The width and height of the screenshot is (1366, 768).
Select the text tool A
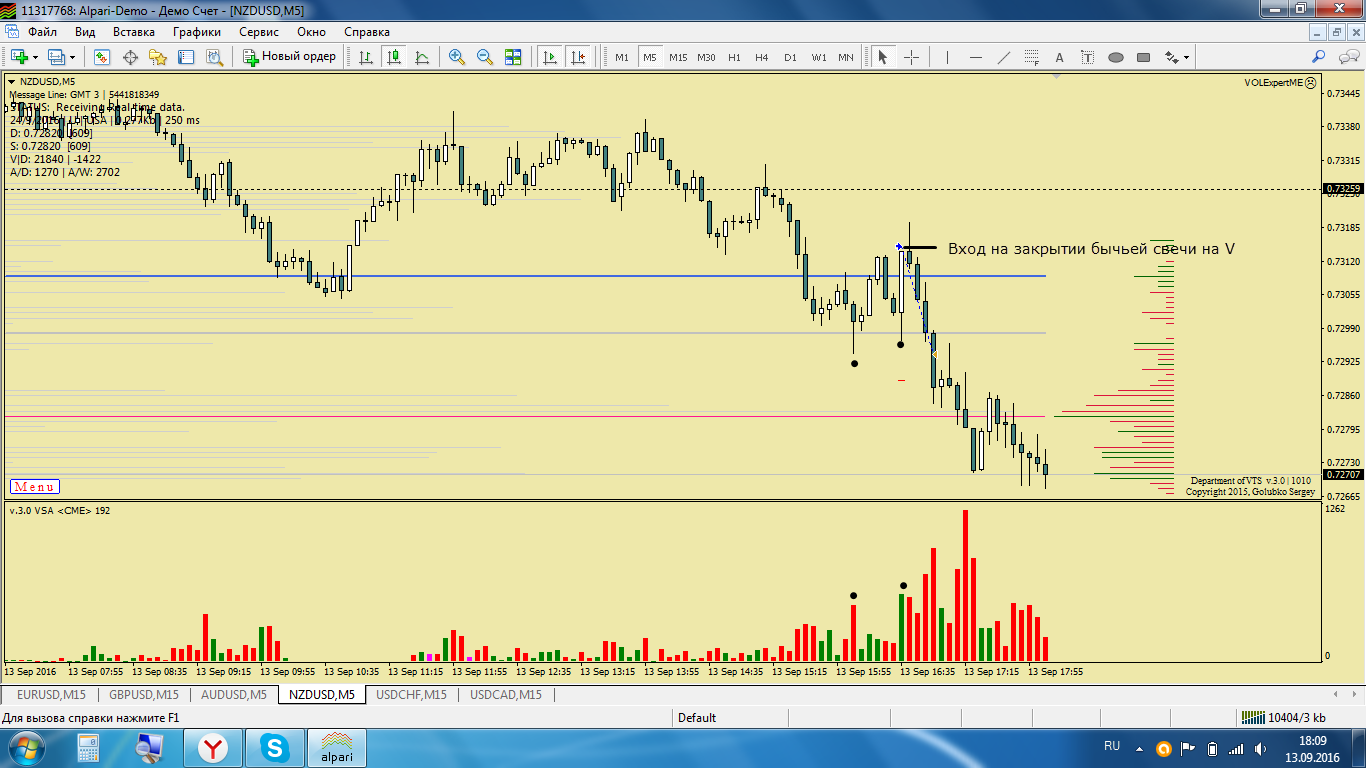point(1060,57)
